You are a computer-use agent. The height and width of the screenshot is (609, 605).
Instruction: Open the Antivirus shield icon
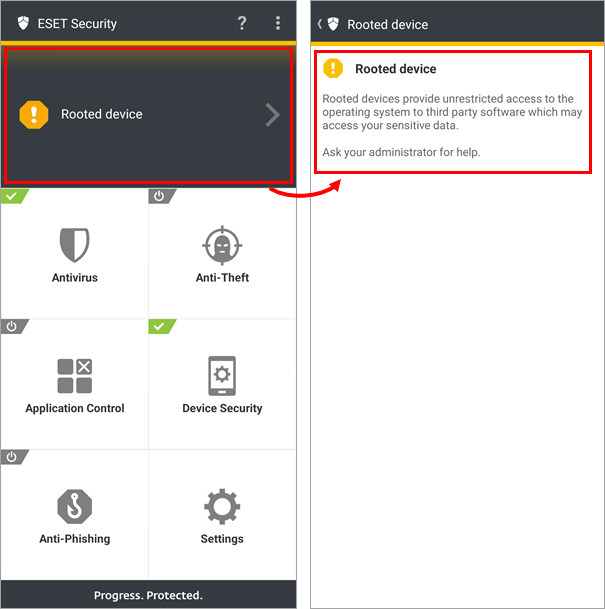click(x=75, y=245)
